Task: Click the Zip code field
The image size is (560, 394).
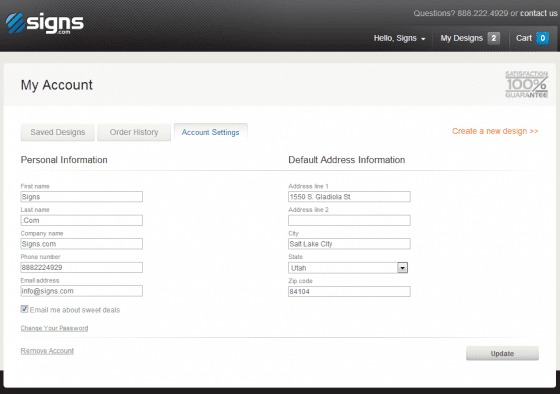Action: 349,291
